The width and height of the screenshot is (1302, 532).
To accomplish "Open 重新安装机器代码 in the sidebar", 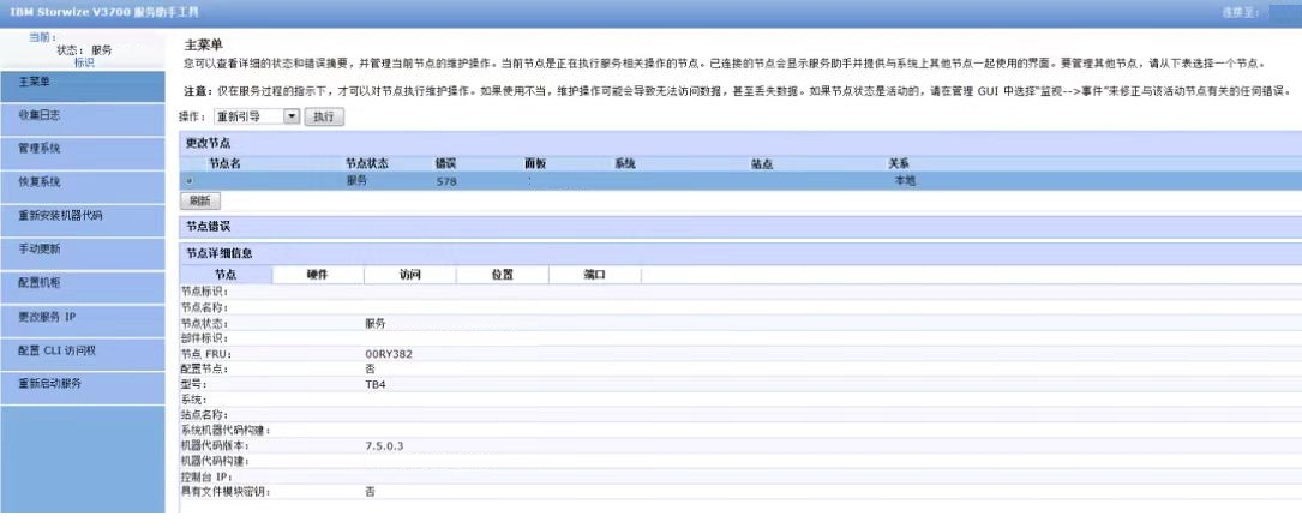I will coord(82,217).
